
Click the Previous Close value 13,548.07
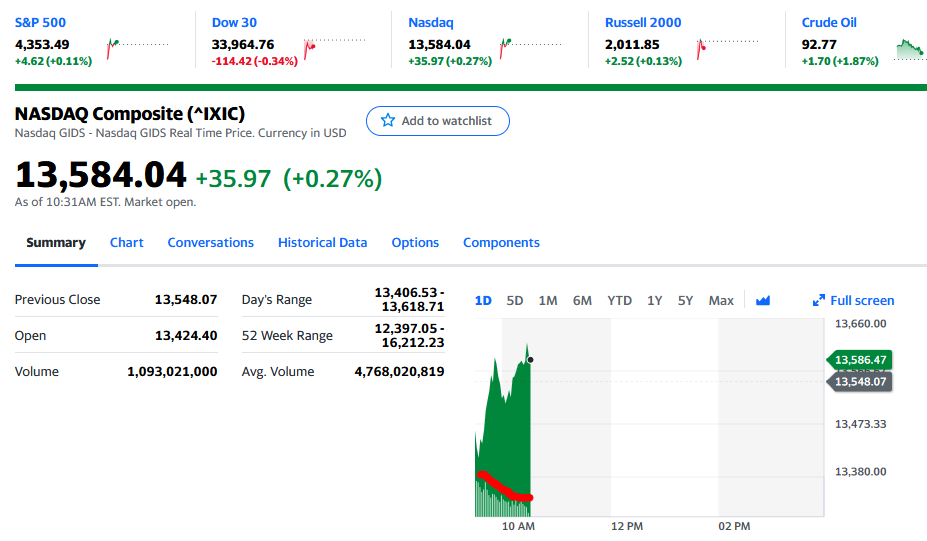pos(186,300)
